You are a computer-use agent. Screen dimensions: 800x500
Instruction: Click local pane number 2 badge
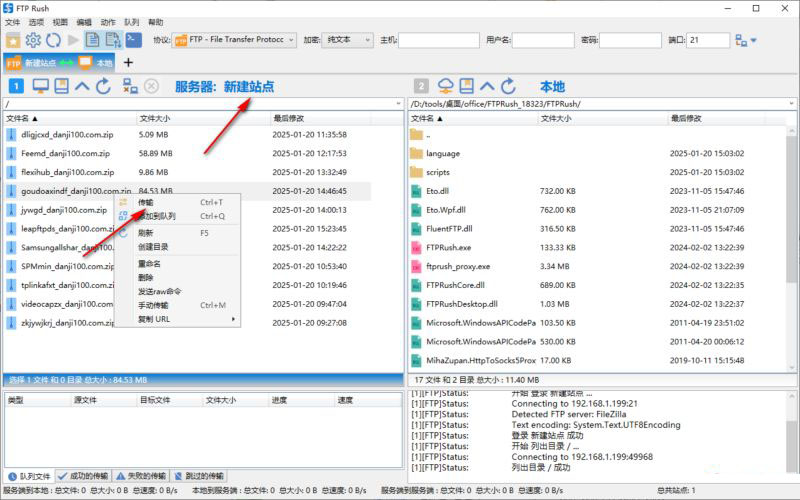click(420, 86)
